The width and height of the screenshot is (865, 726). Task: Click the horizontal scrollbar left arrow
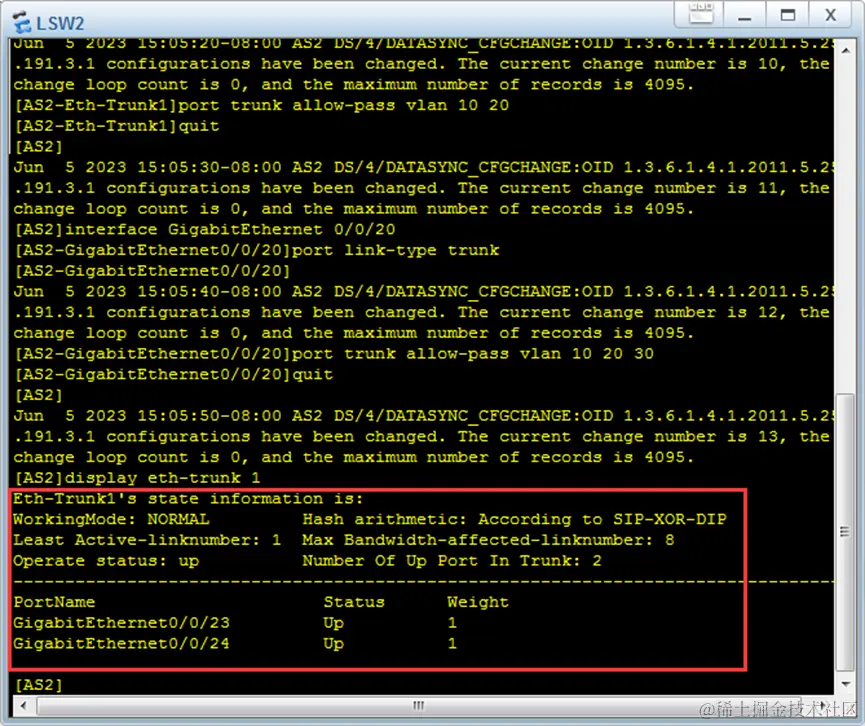click(x=23, y=706)
